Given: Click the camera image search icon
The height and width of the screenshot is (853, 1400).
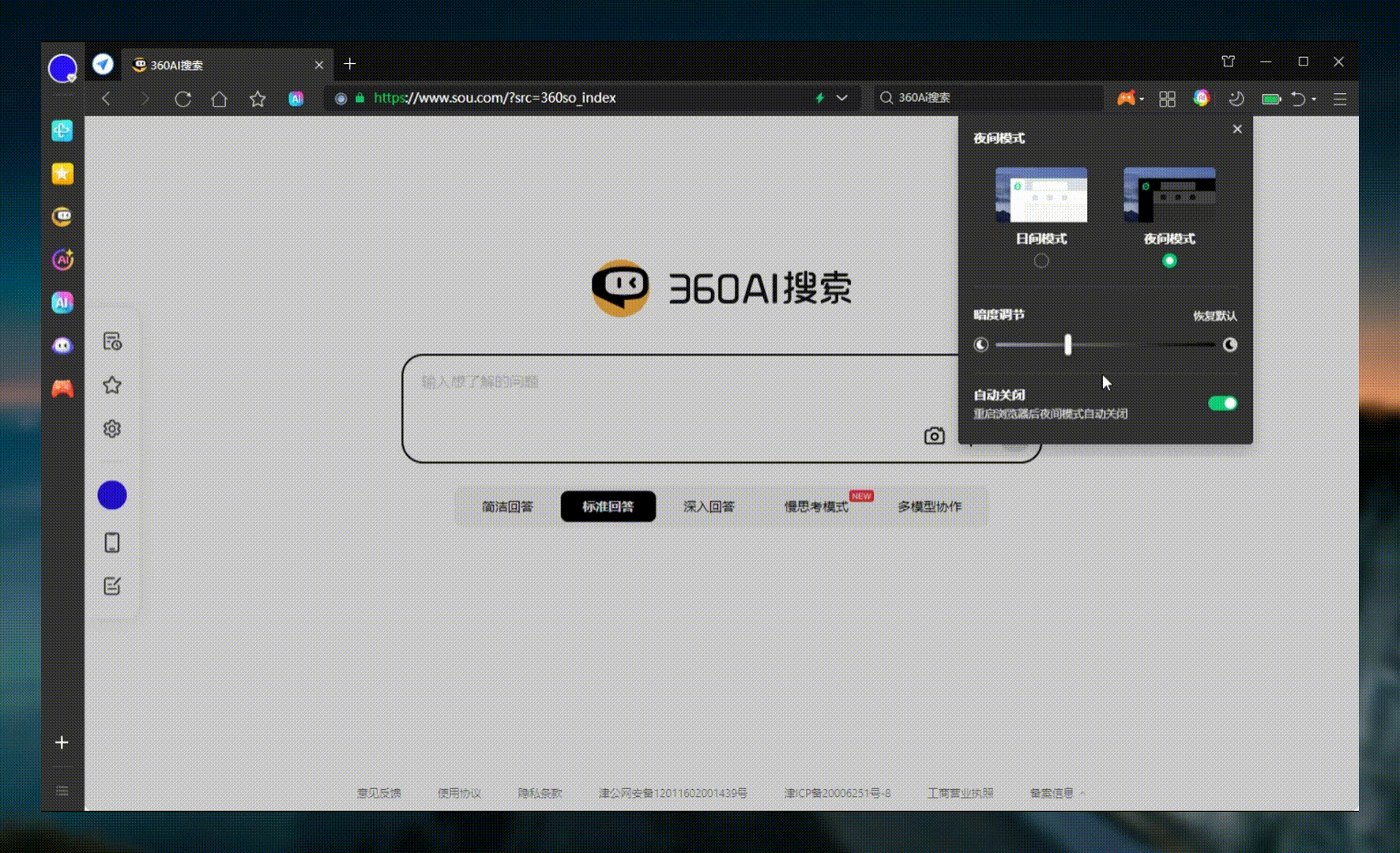Looking at the screenshot, I should [x=934, y=436].
